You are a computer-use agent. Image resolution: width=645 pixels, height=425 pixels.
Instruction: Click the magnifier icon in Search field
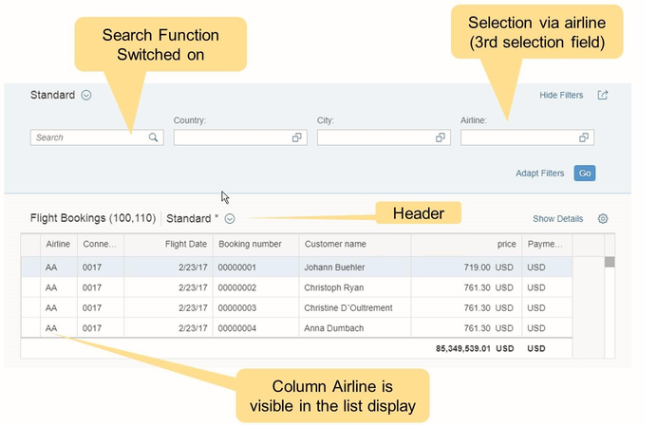point(154,138)
